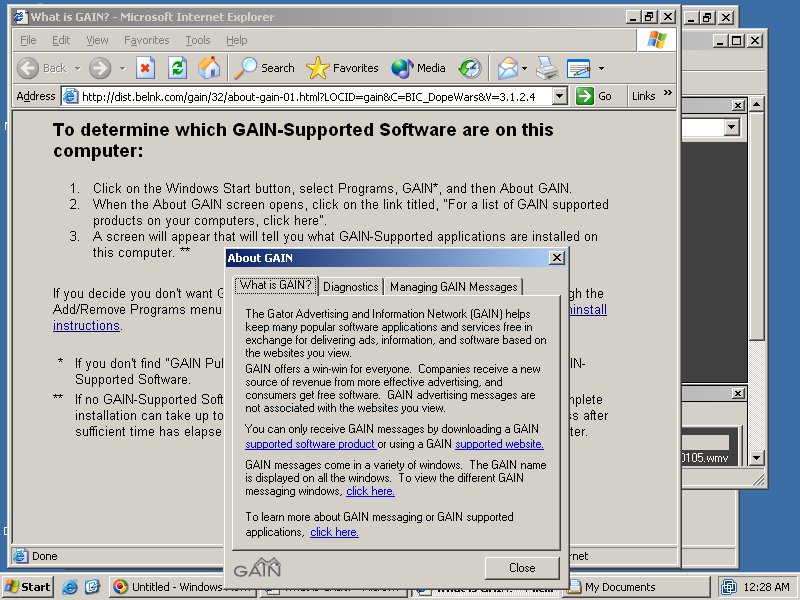The image size is (800, 600).
Task: Close the About GAIN dialog with X
Action: [x=557, y=258]
